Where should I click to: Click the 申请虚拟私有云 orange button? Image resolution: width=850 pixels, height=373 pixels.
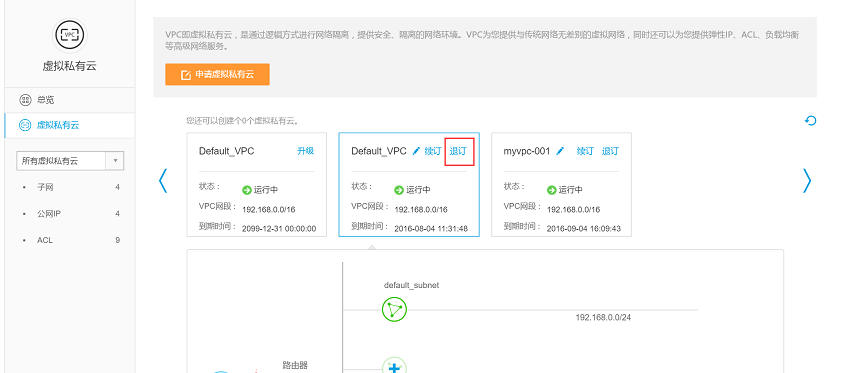(x=217, y=75)
